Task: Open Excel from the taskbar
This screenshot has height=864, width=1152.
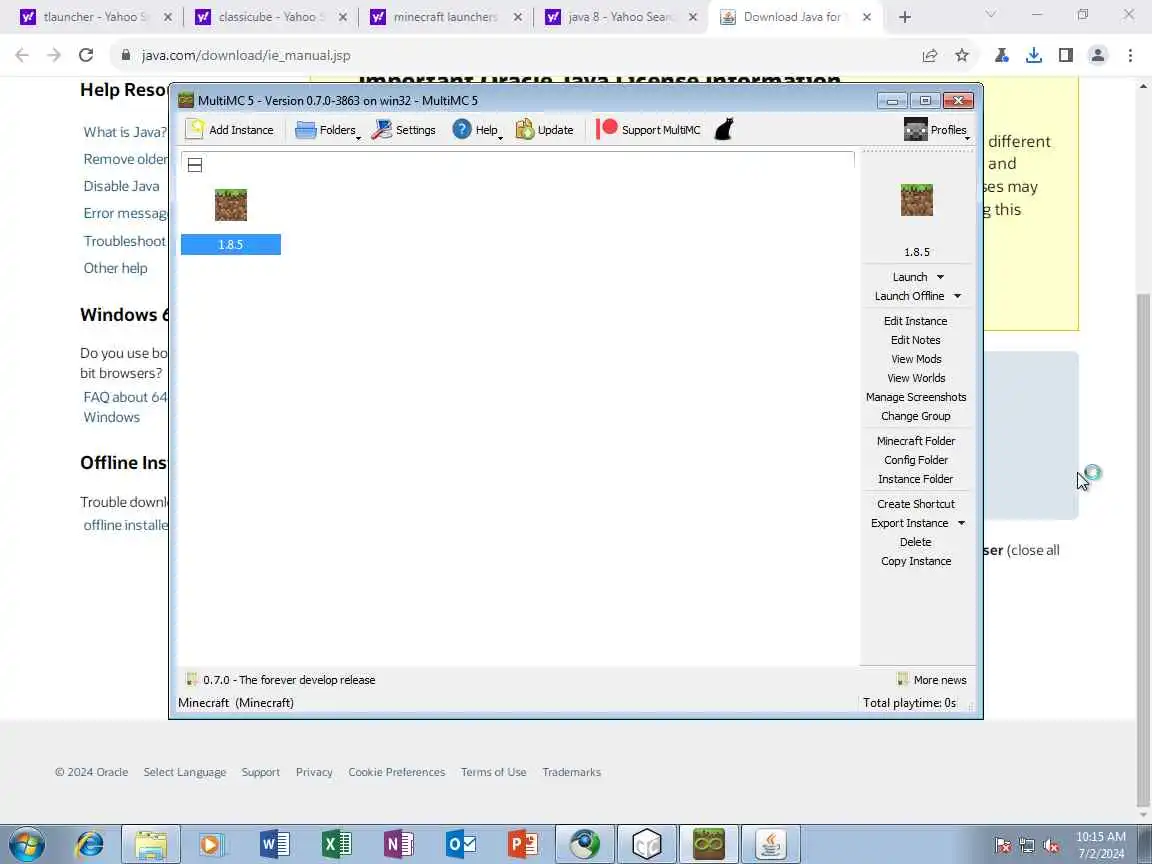Action: 336,845
